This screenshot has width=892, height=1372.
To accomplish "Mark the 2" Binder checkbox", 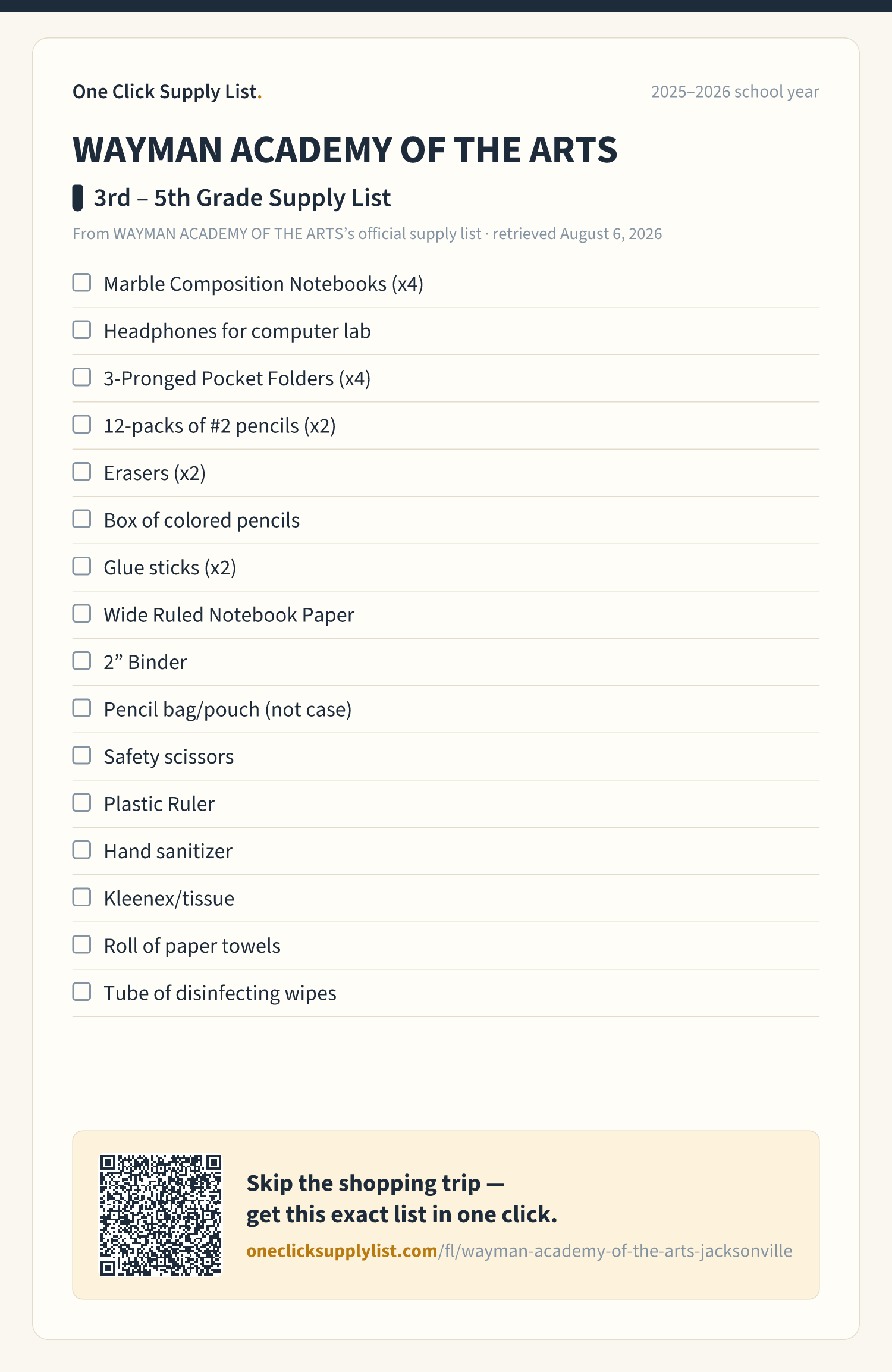I will point(81,661).
